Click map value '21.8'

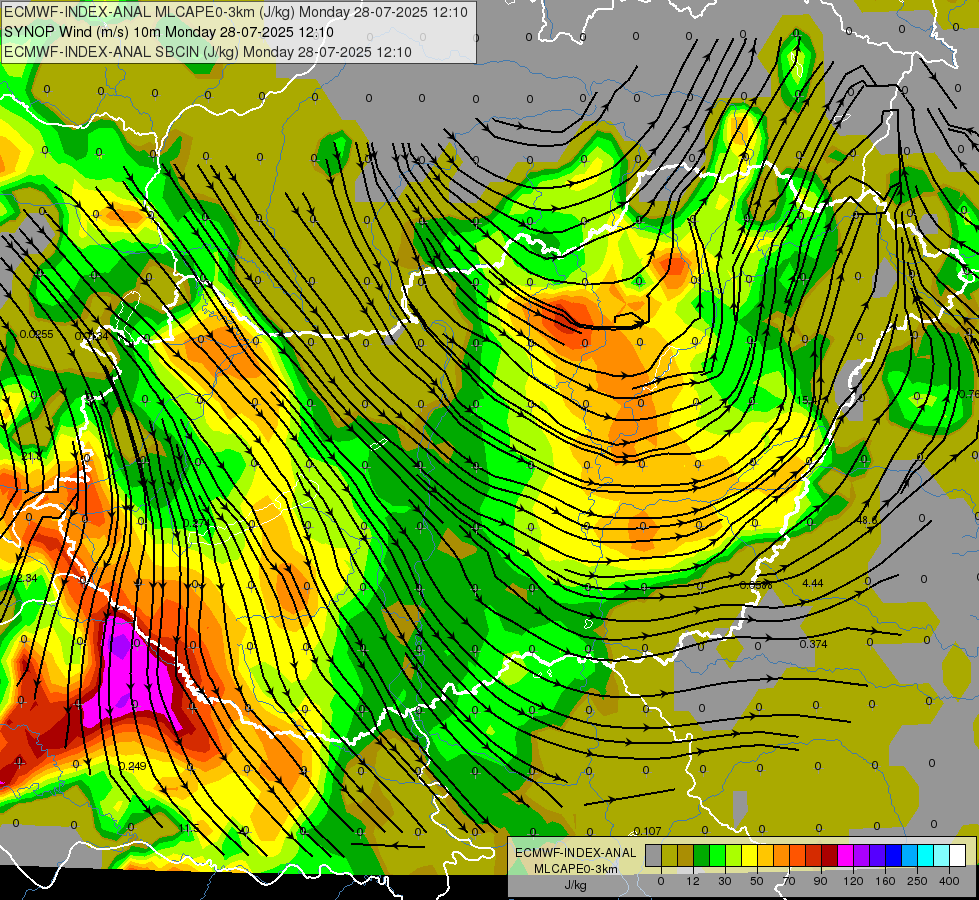(31, 457)
